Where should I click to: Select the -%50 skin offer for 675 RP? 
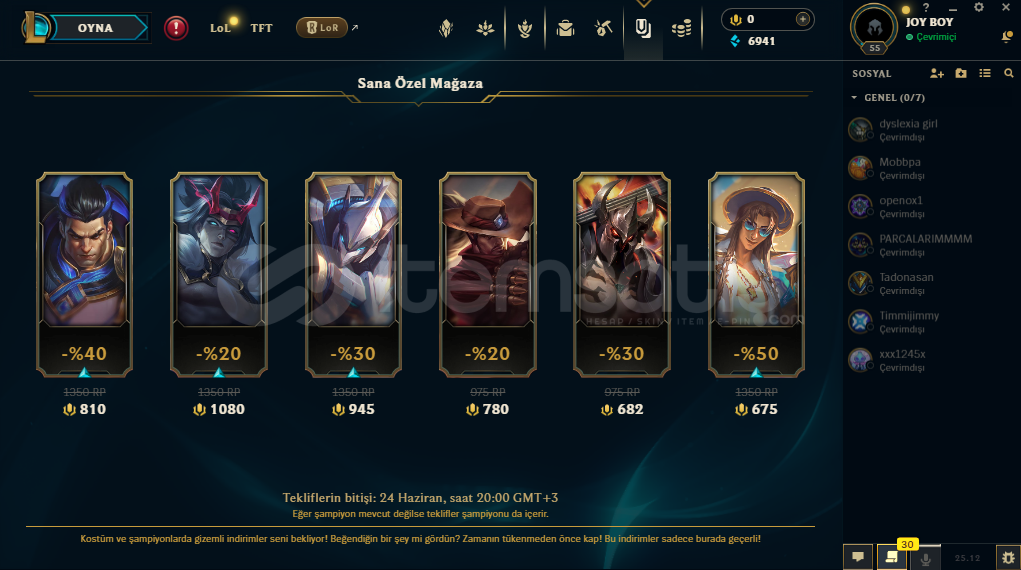(756, 274)
